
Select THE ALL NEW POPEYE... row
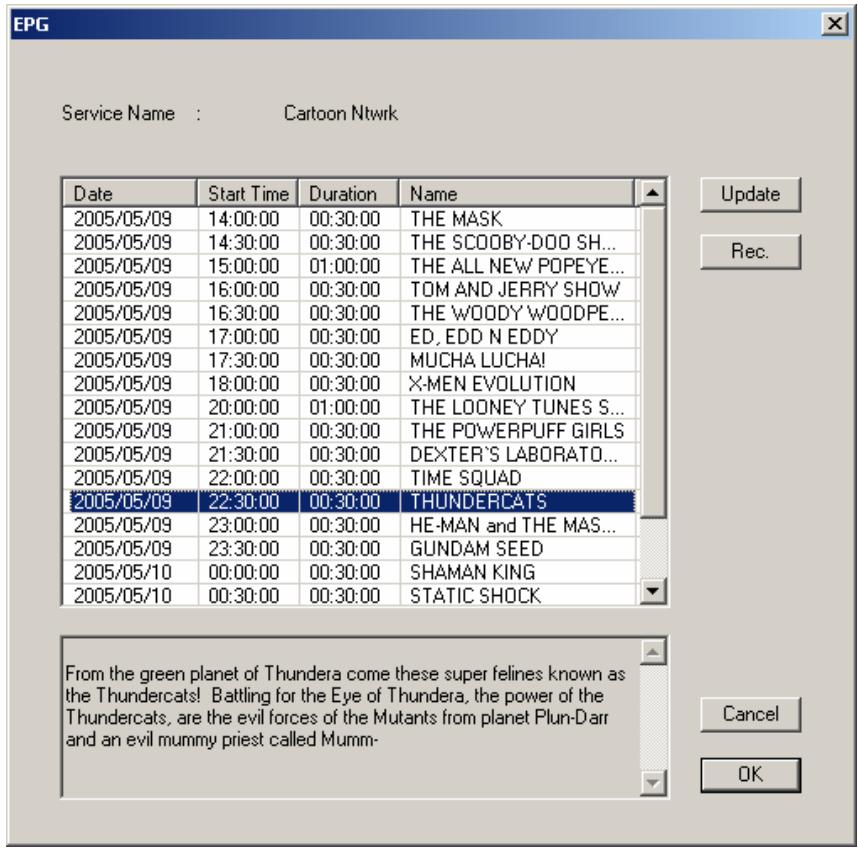[x=350, y=266]
